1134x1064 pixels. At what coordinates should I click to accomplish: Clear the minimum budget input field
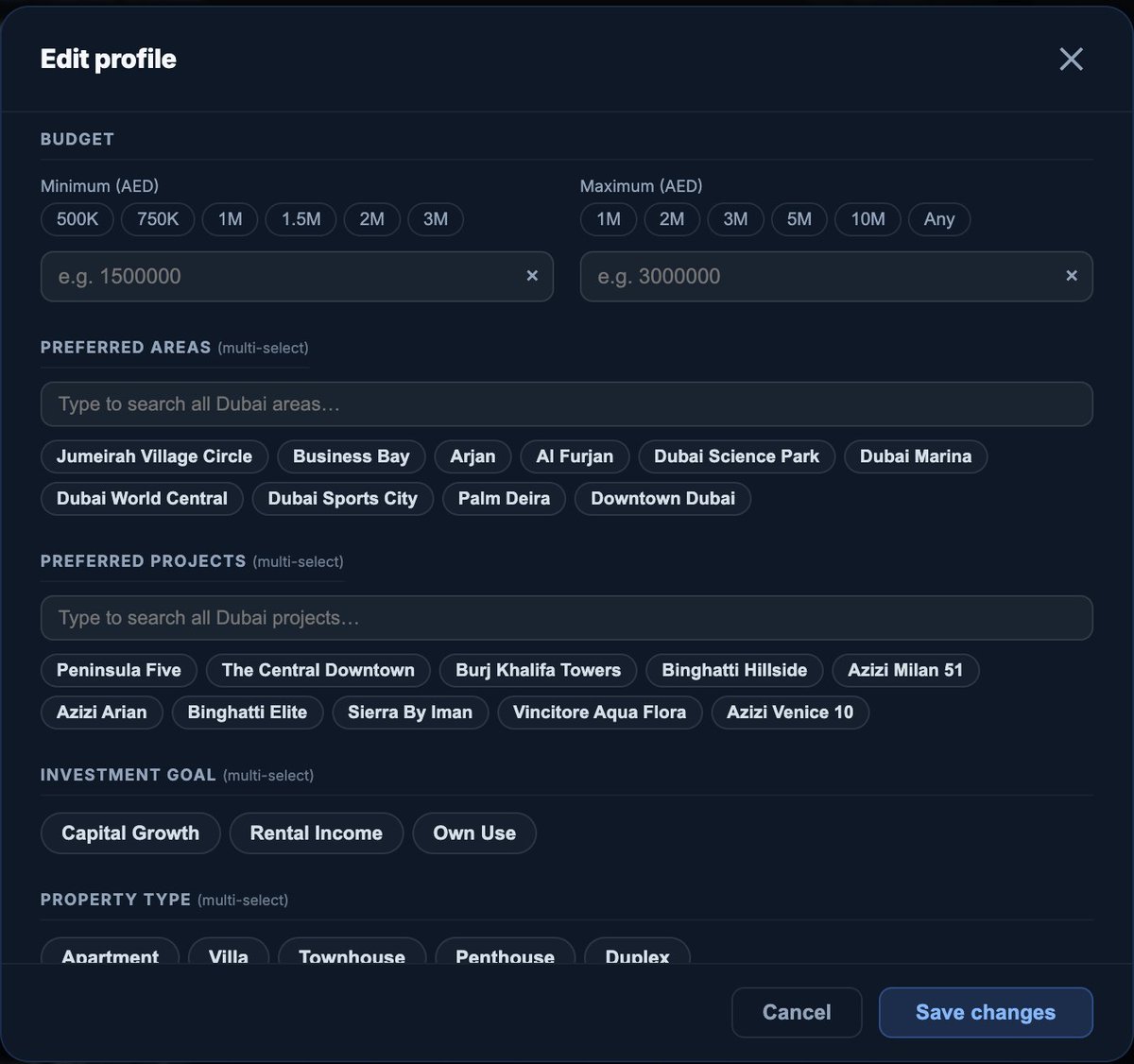532,276
